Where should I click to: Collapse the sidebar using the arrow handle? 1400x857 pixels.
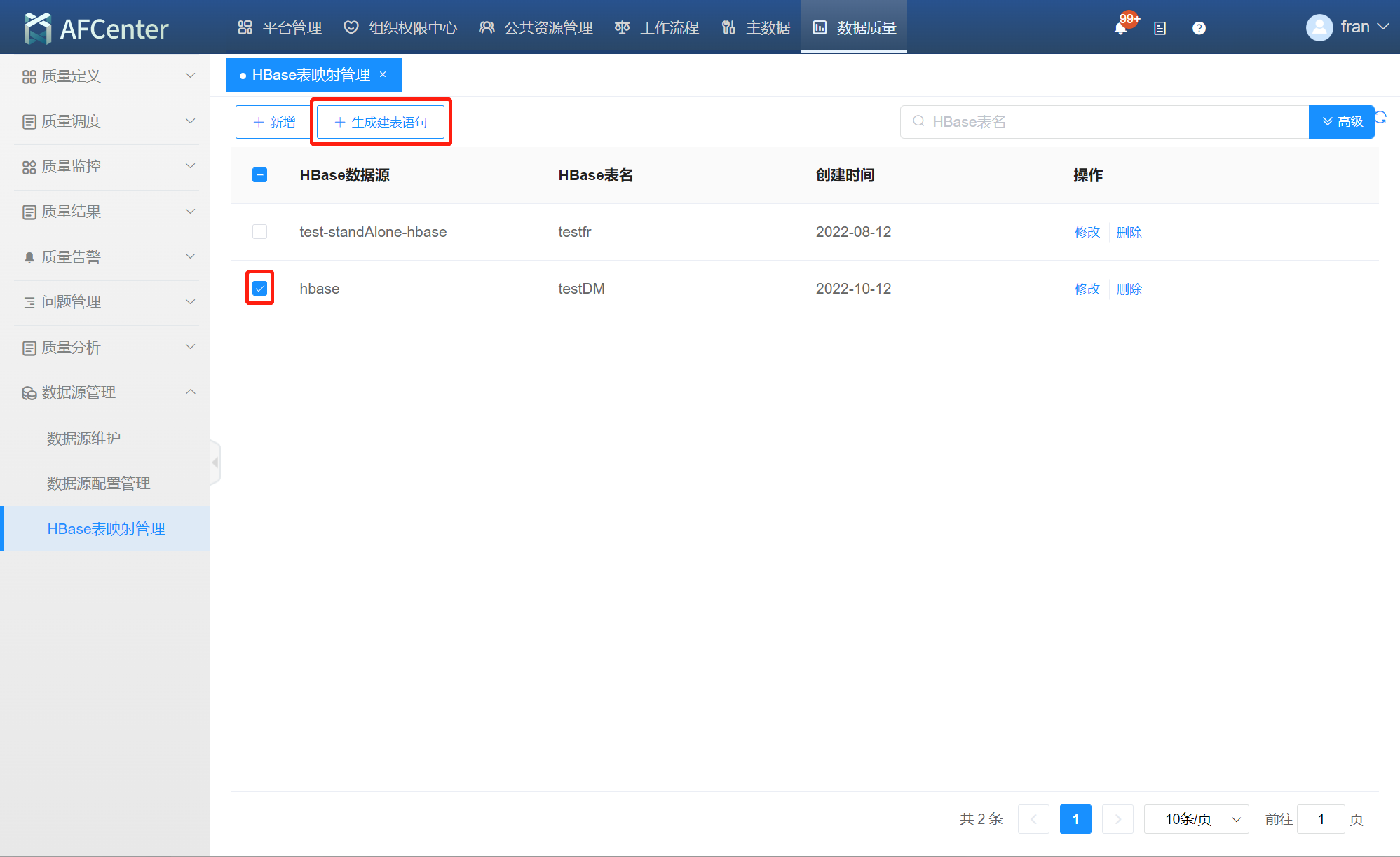coord(215,462)
